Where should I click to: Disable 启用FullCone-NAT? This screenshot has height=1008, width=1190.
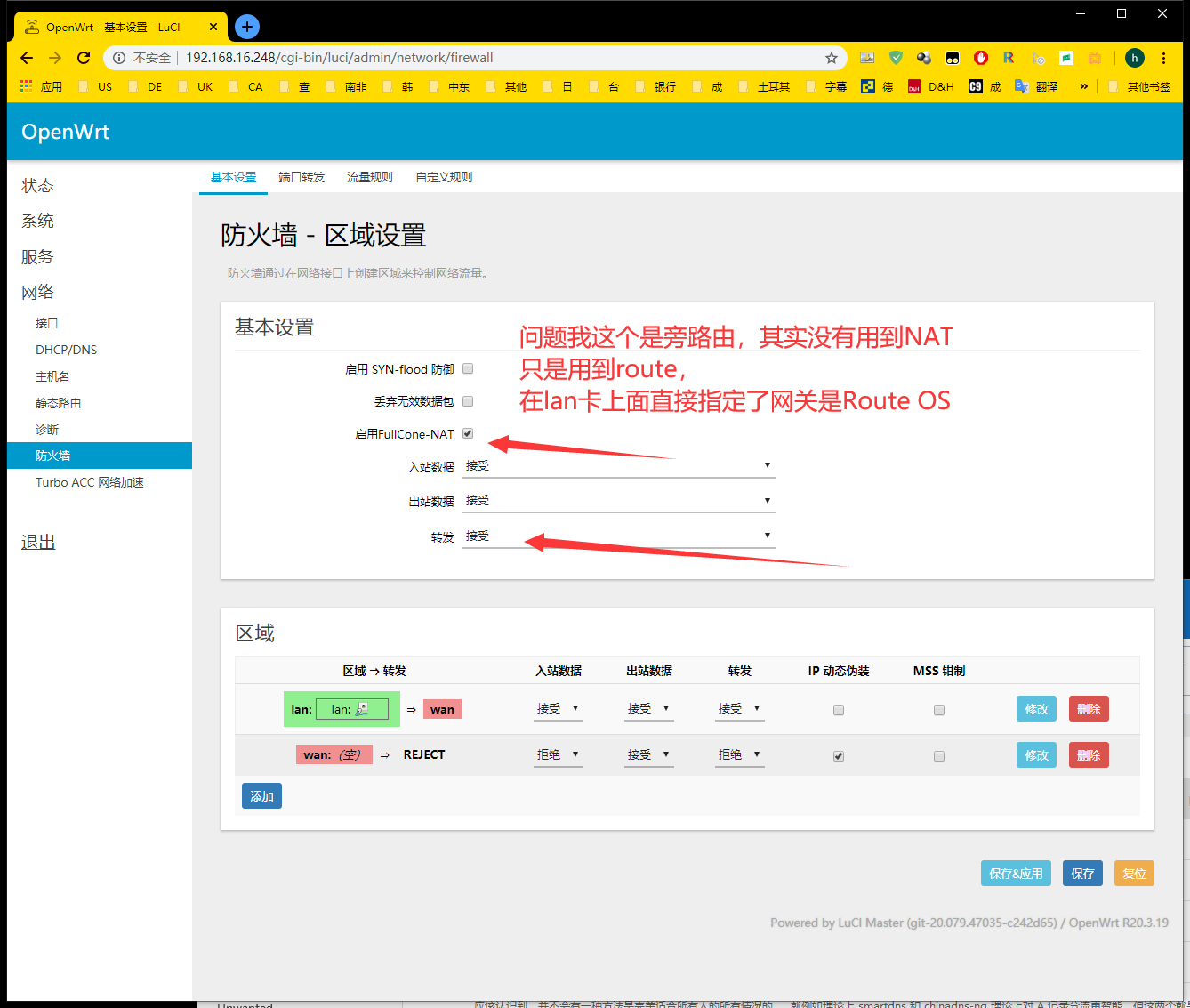tap(468, 433)
